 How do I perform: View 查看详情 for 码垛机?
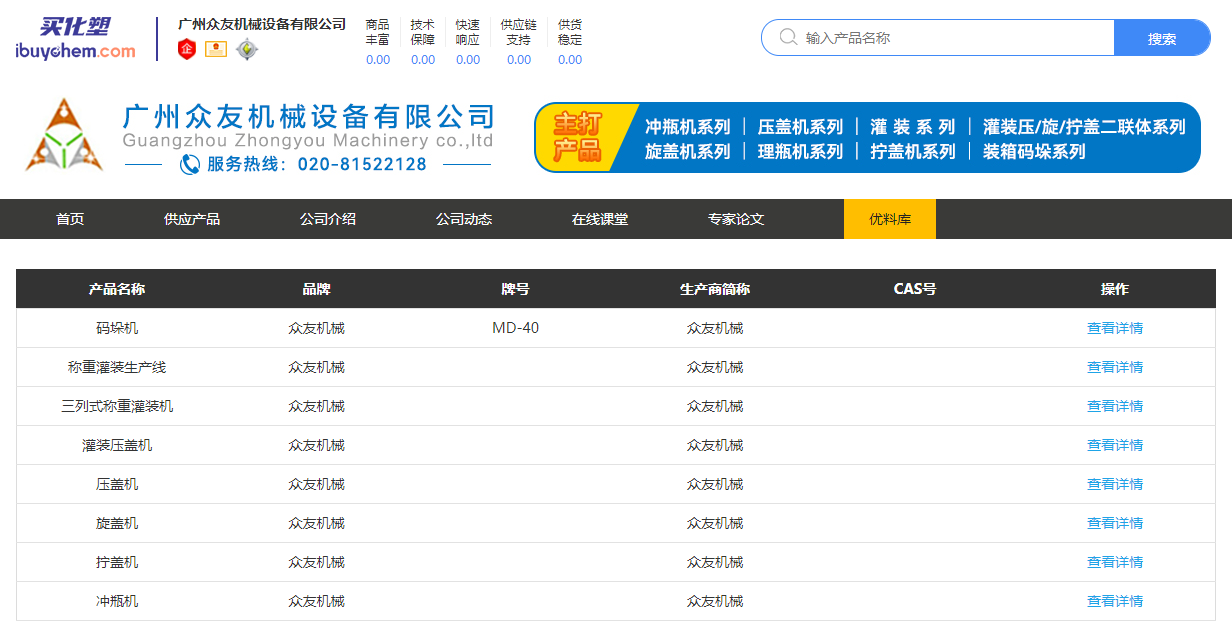click(1115, 328)
